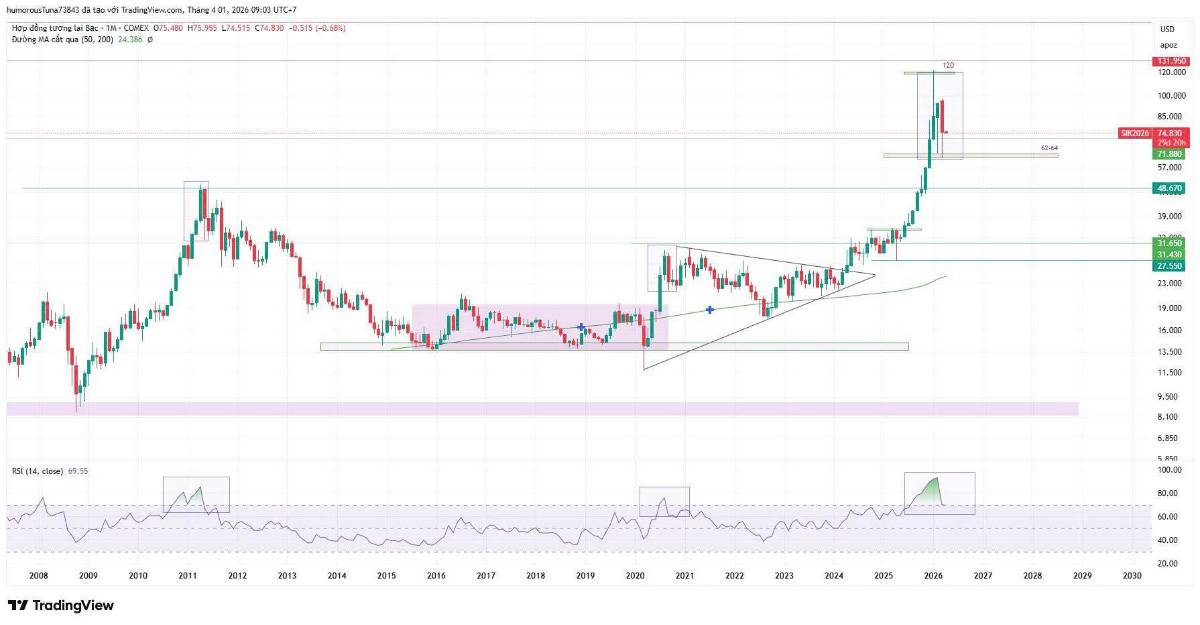This screenshot has height=625, width=1200.
Task: Click the red 131.950 price label
Action: (x=1170, y=61)
